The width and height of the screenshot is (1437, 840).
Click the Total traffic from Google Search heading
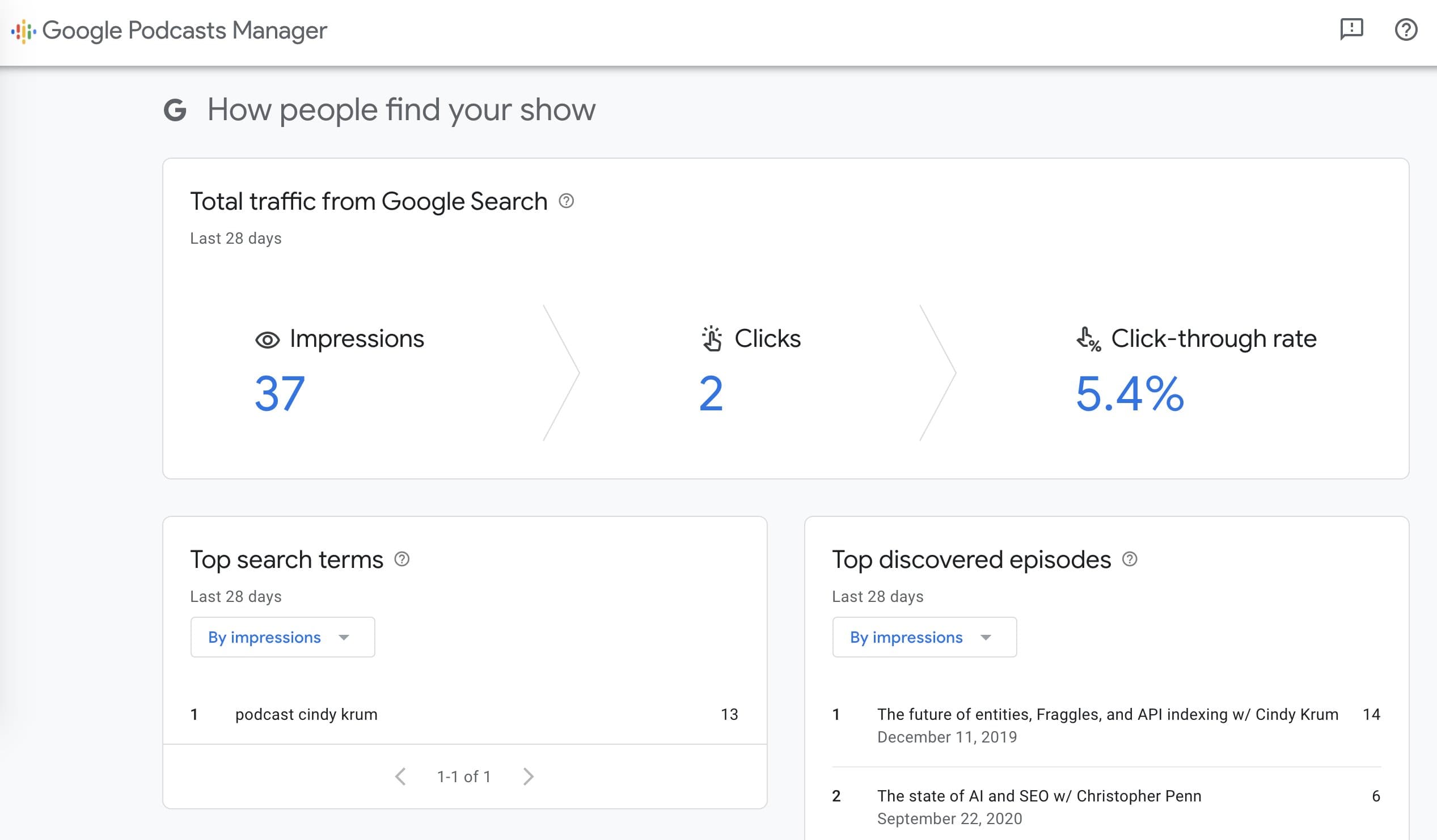(x=369, y=201)
